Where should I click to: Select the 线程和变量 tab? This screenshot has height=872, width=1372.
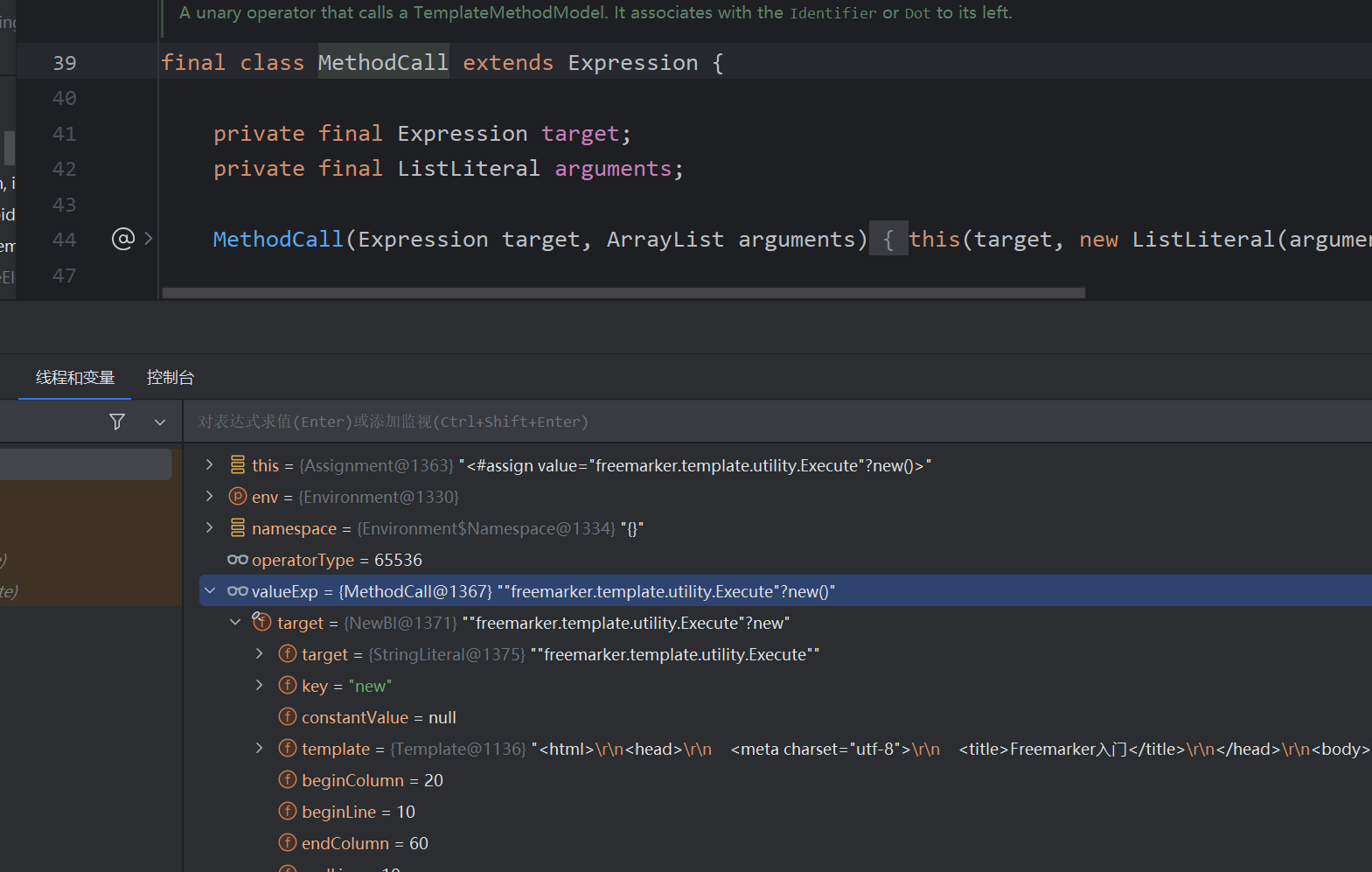(75, 377)
